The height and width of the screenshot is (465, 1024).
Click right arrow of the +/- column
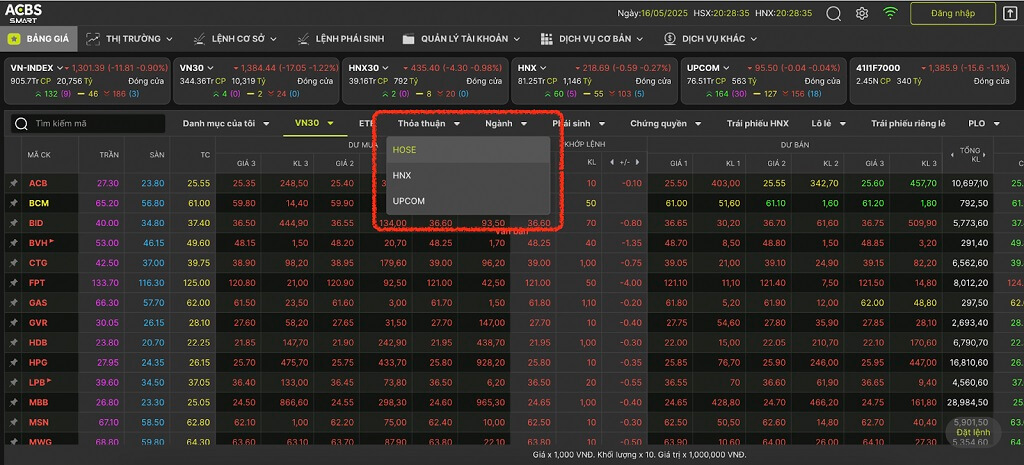(637, 162)
